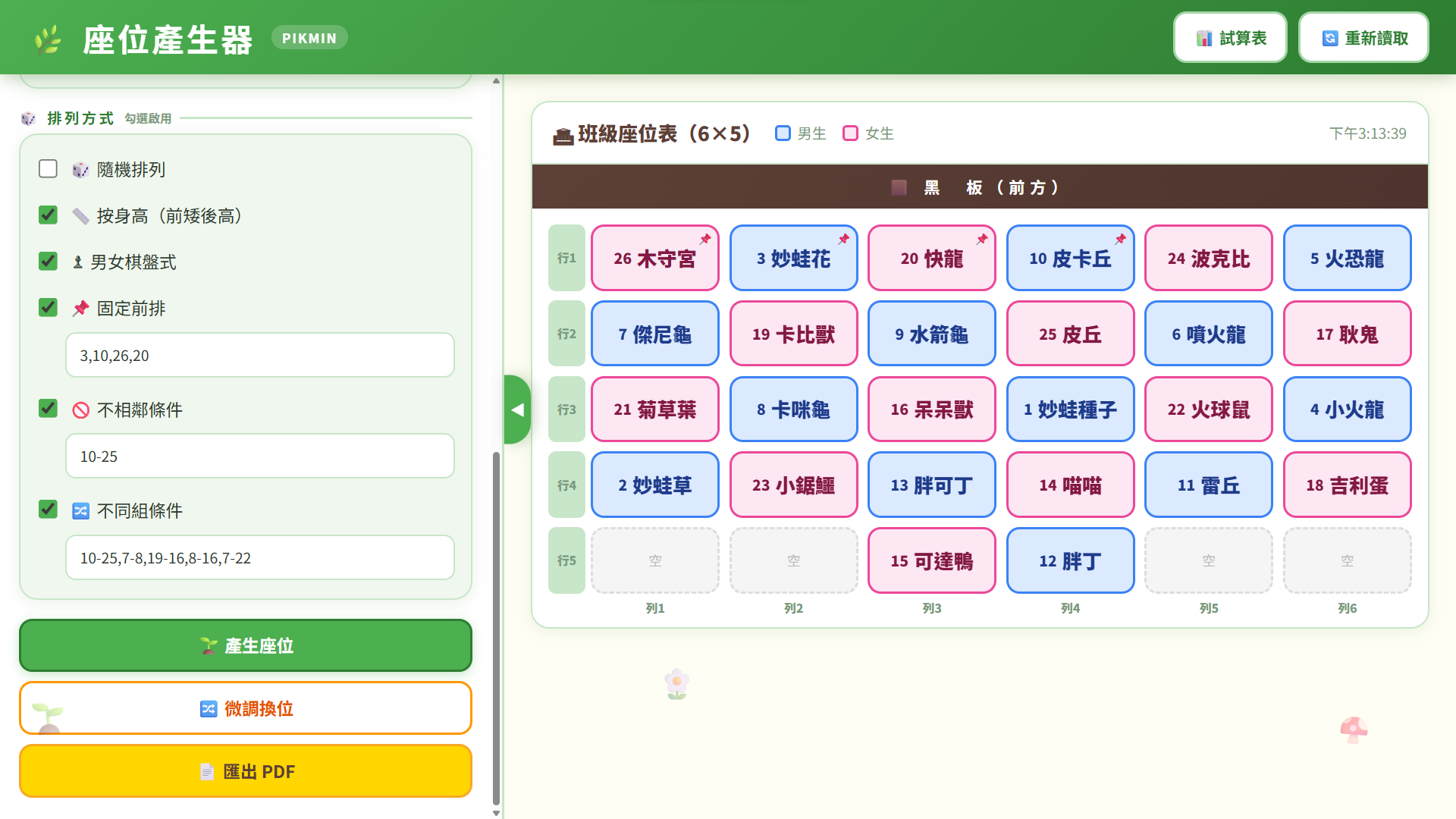
Task: Click the pin icon on seat 20 快龍
Action: (x=982, y=239)
